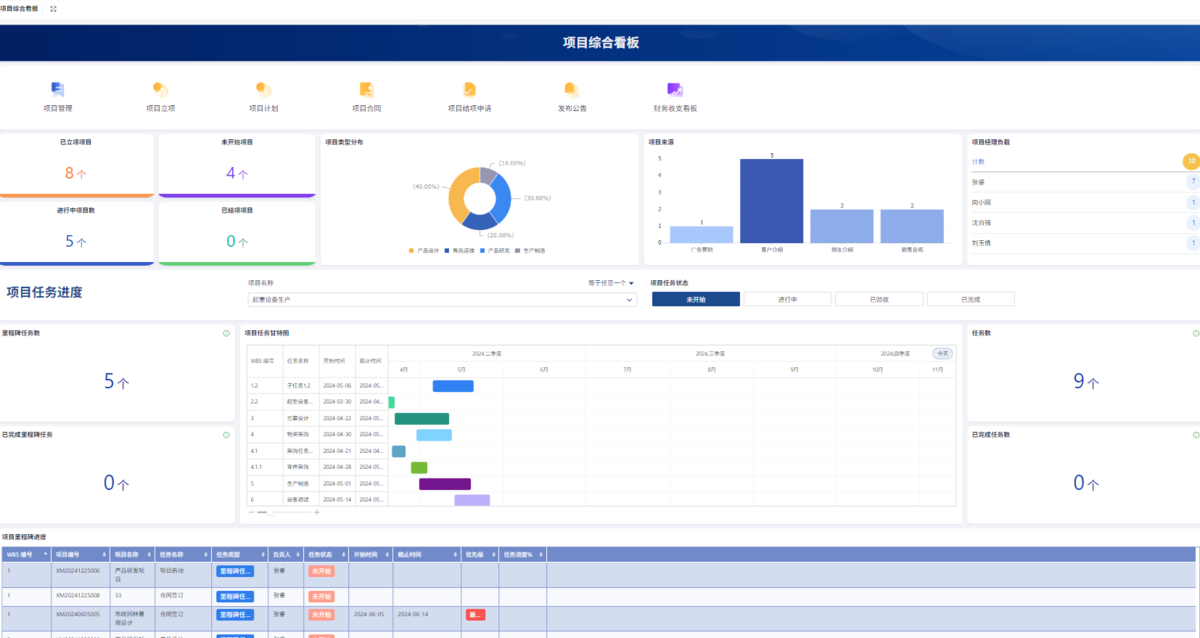Click the 客户介绍 bar in 项目来源 chart
The height and width of the screenshot is (638, 1200).
click(771, 201)
